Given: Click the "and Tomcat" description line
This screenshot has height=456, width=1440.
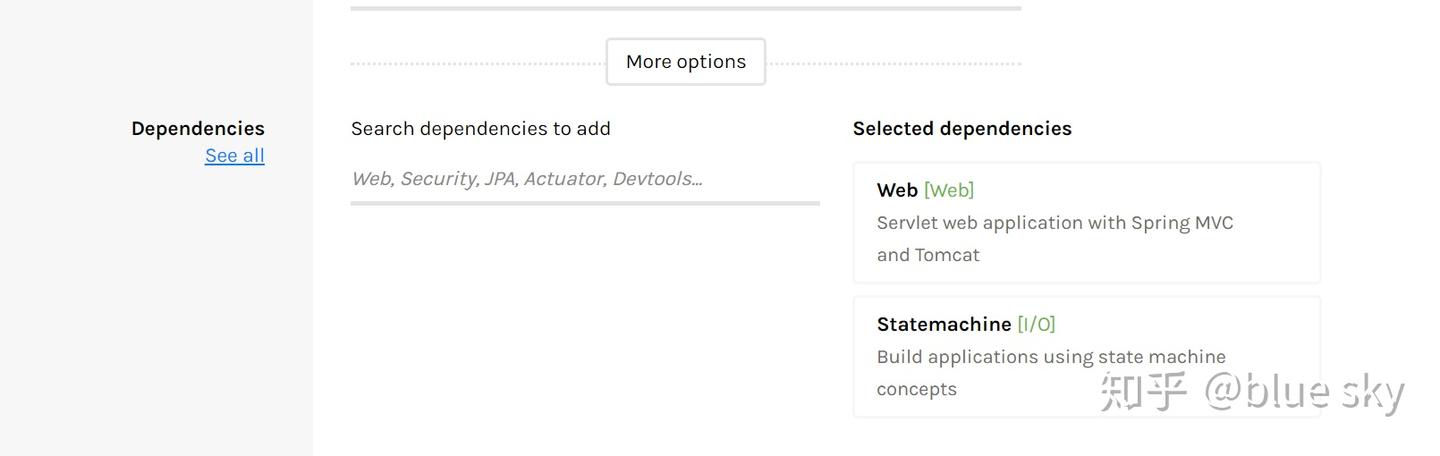Looking at the screenshot, I should pyautogui.click(x=928, y=255).
